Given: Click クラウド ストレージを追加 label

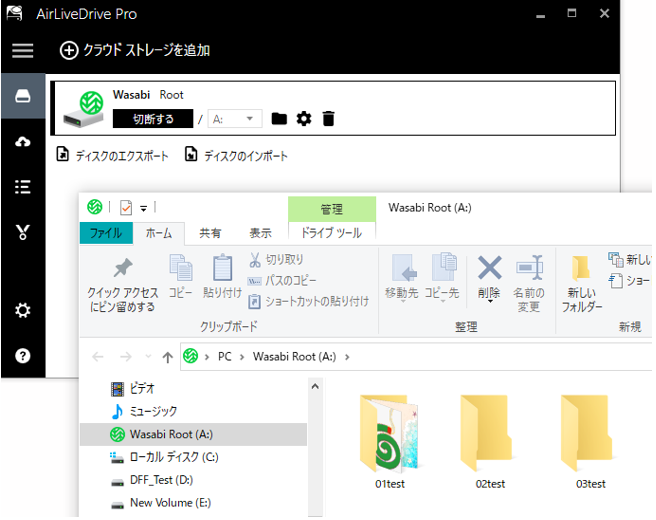Looking at the screenshot, I should pos(146,51).
